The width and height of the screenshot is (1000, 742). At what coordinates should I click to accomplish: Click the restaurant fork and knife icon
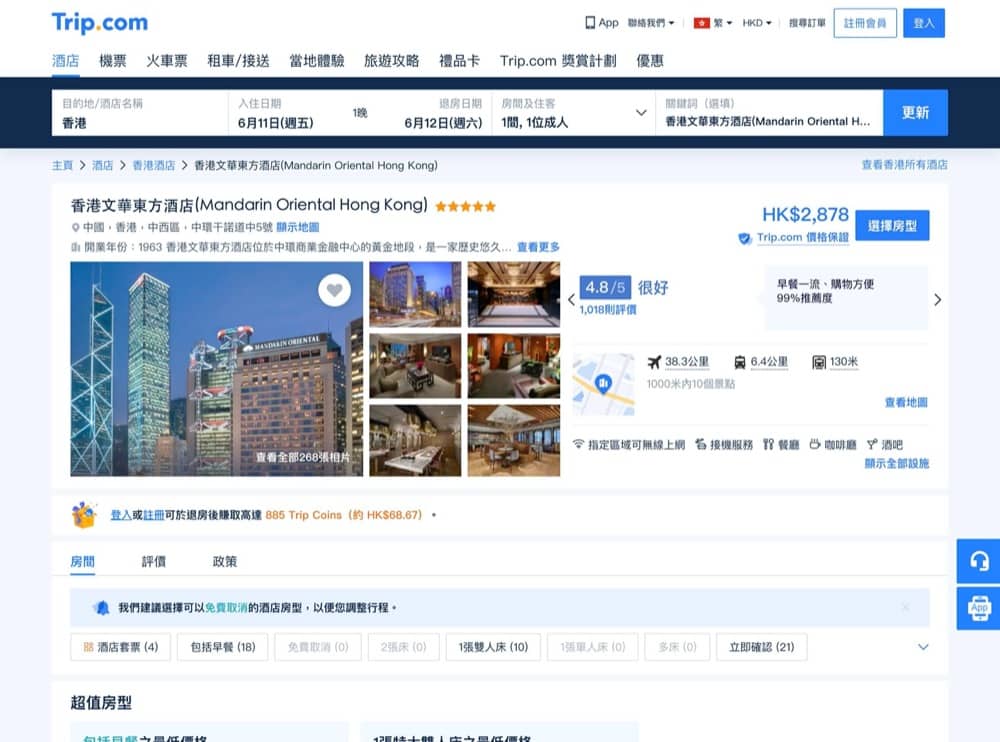[768, 444]
